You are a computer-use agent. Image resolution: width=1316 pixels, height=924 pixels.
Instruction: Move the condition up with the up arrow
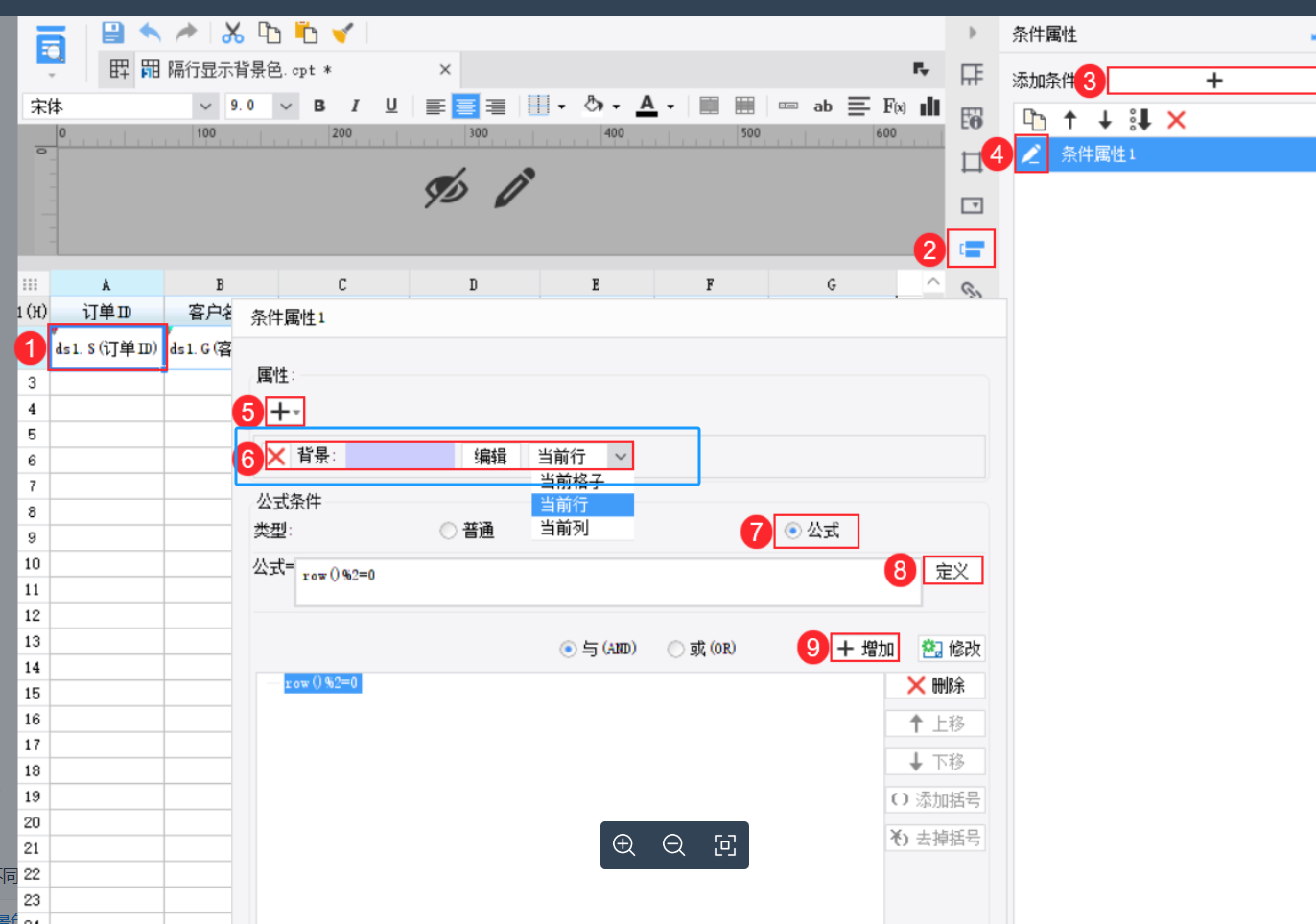coord(1070,120)
